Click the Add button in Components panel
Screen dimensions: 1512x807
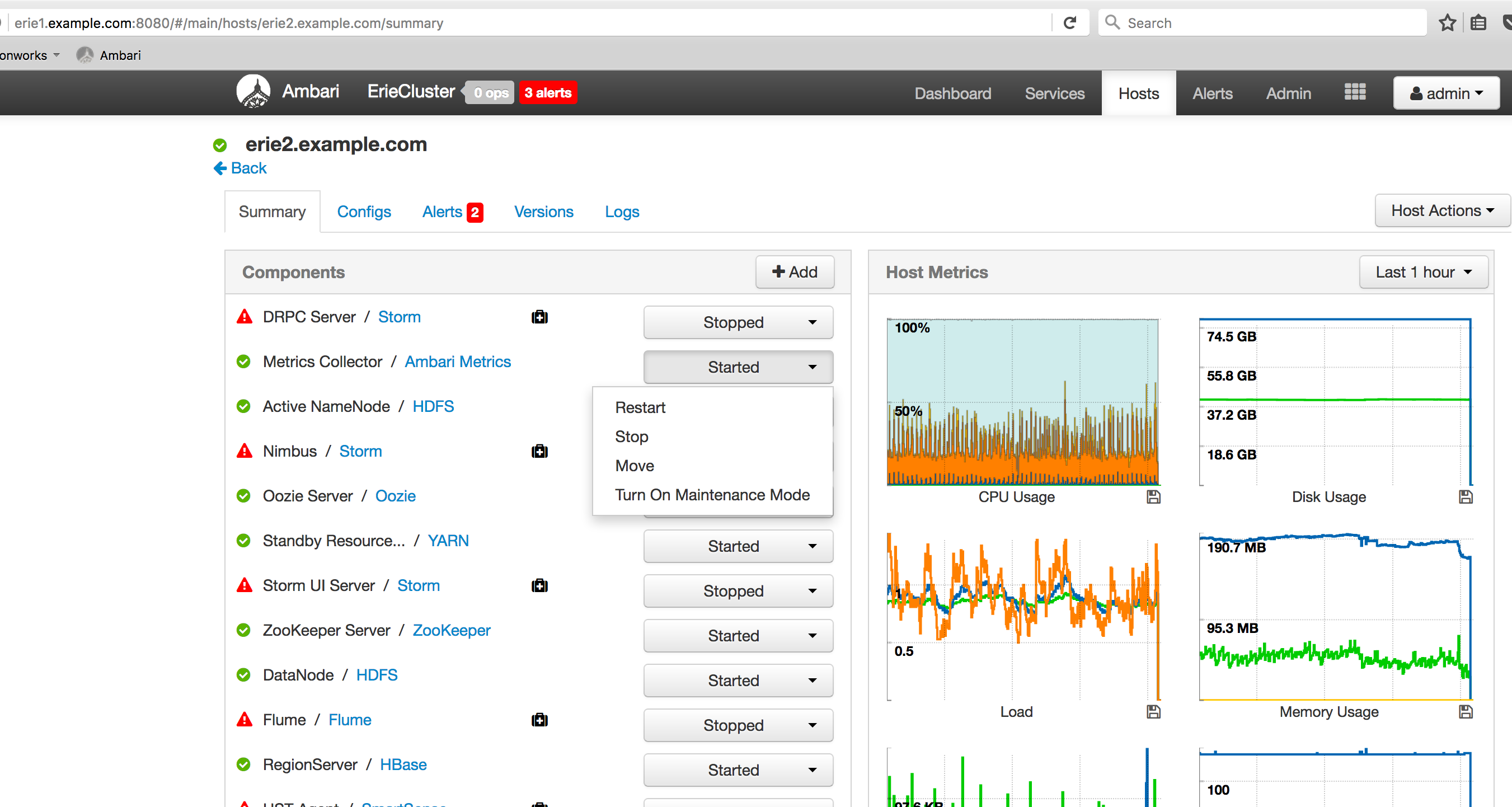coord(795,272)
